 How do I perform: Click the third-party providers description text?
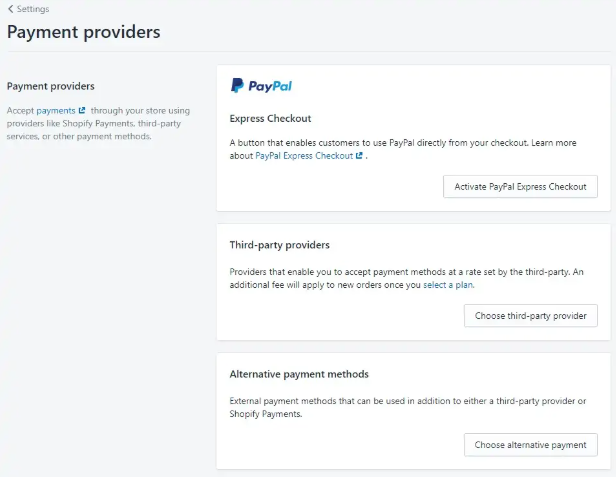click(407, 278)
